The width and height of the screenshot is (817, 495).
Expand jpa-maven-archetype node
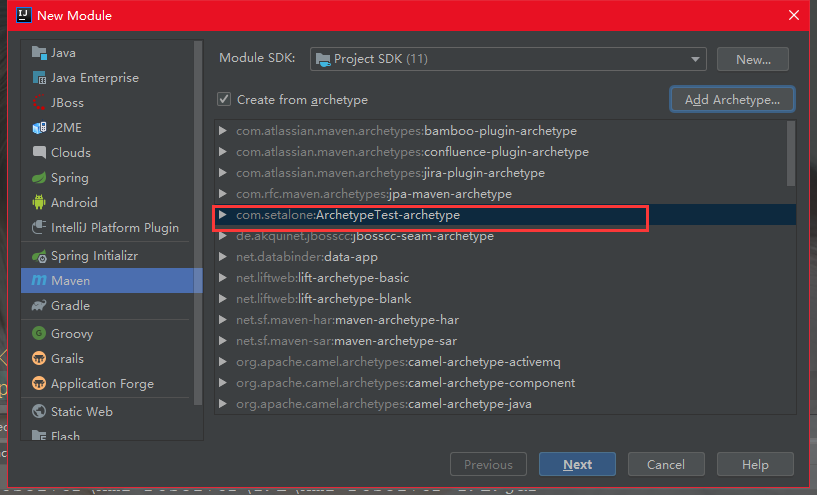pyautogui.click(x=222, y=194)
